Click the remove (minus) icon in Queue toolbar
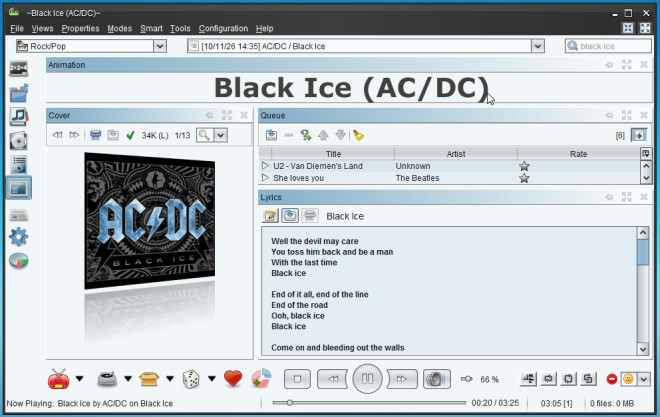 coord(288,135)
